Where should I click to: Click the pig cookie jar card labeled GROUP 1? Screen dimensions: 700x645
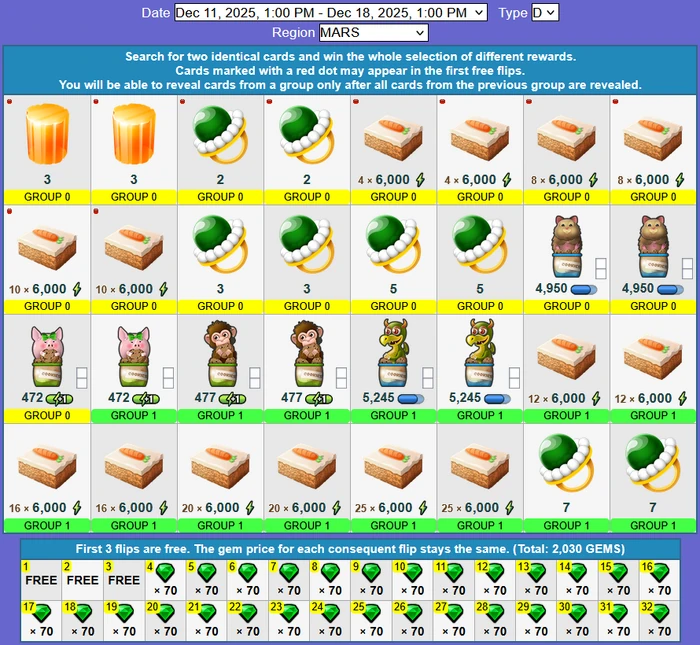(134, 369)
